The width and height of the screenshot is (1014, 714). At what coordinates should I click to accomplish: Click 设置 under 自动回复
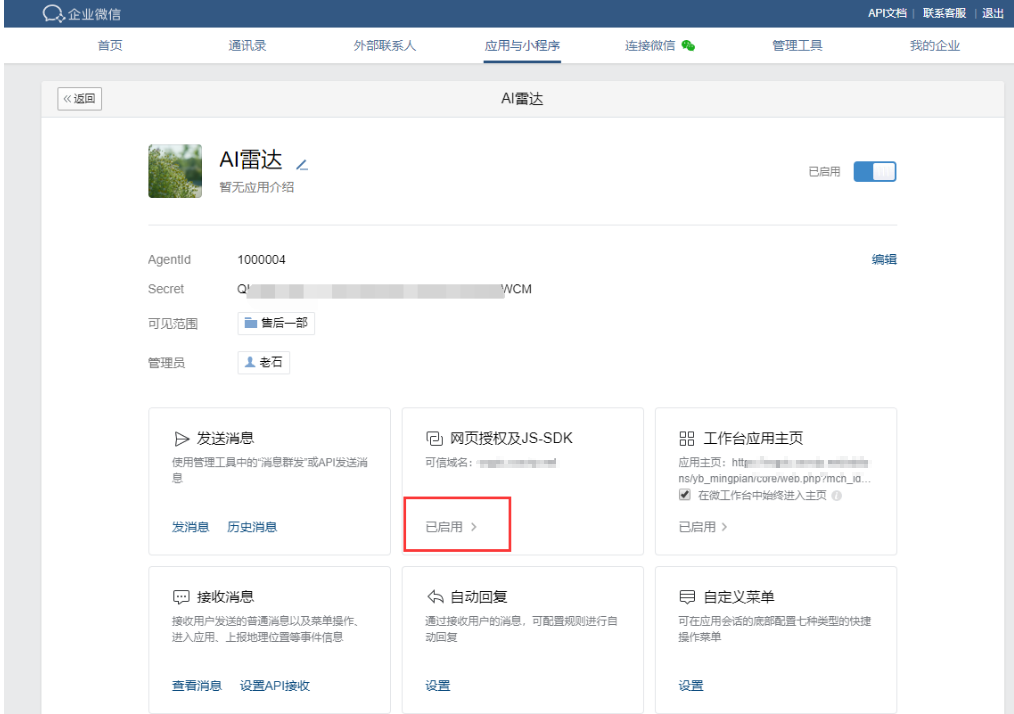pyautogui.click(x=438, y=686)
